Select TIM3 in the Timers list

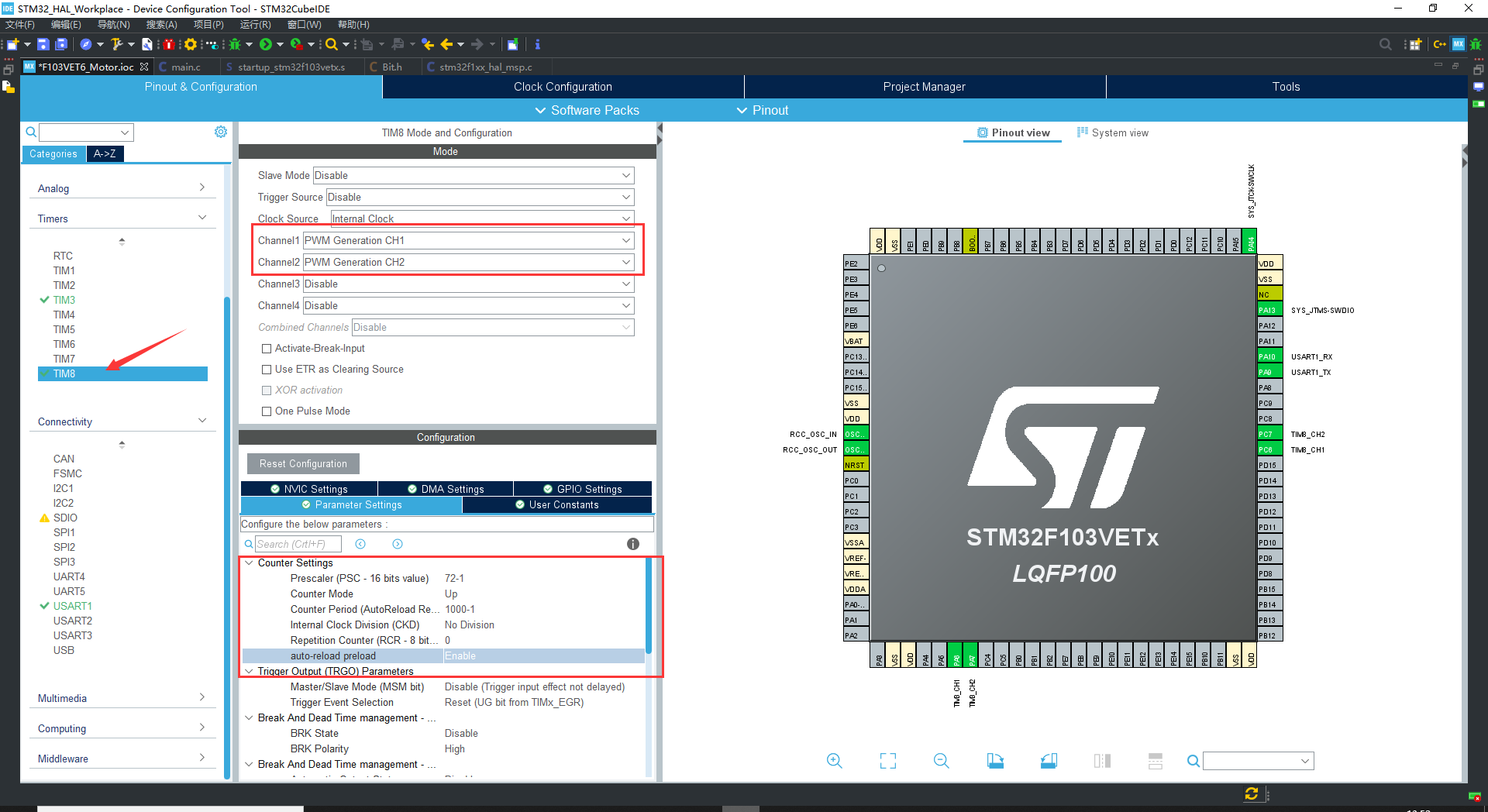point(64,300)
